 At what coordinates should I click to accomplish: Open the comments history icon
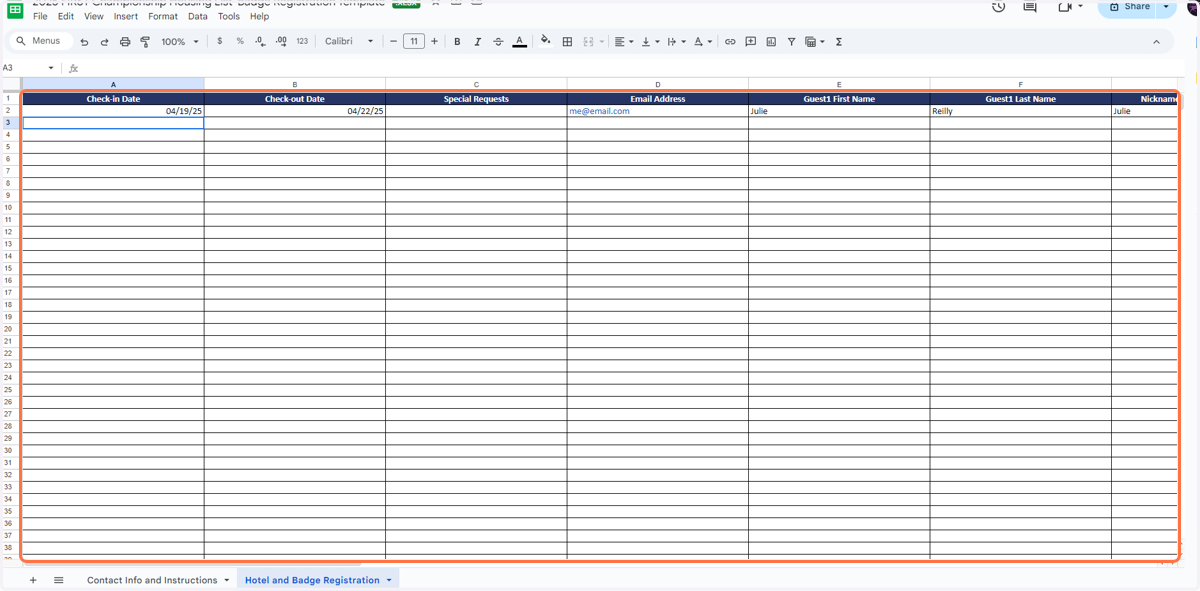(1030, 7)
